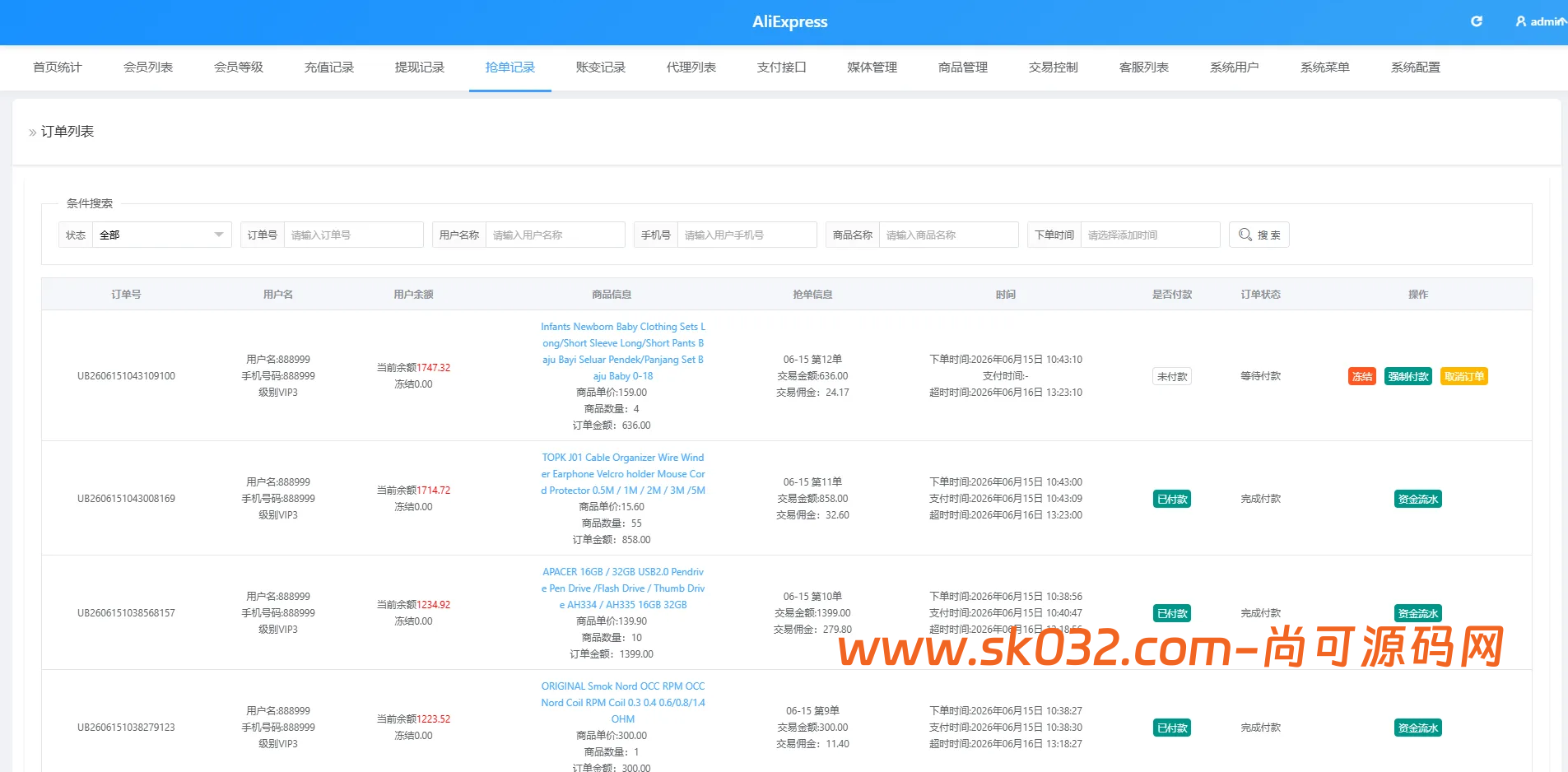The height and width of the screenshot is (772, 1568).
Task: Click order number UB2606151043109100
Action: coord(126,376)
